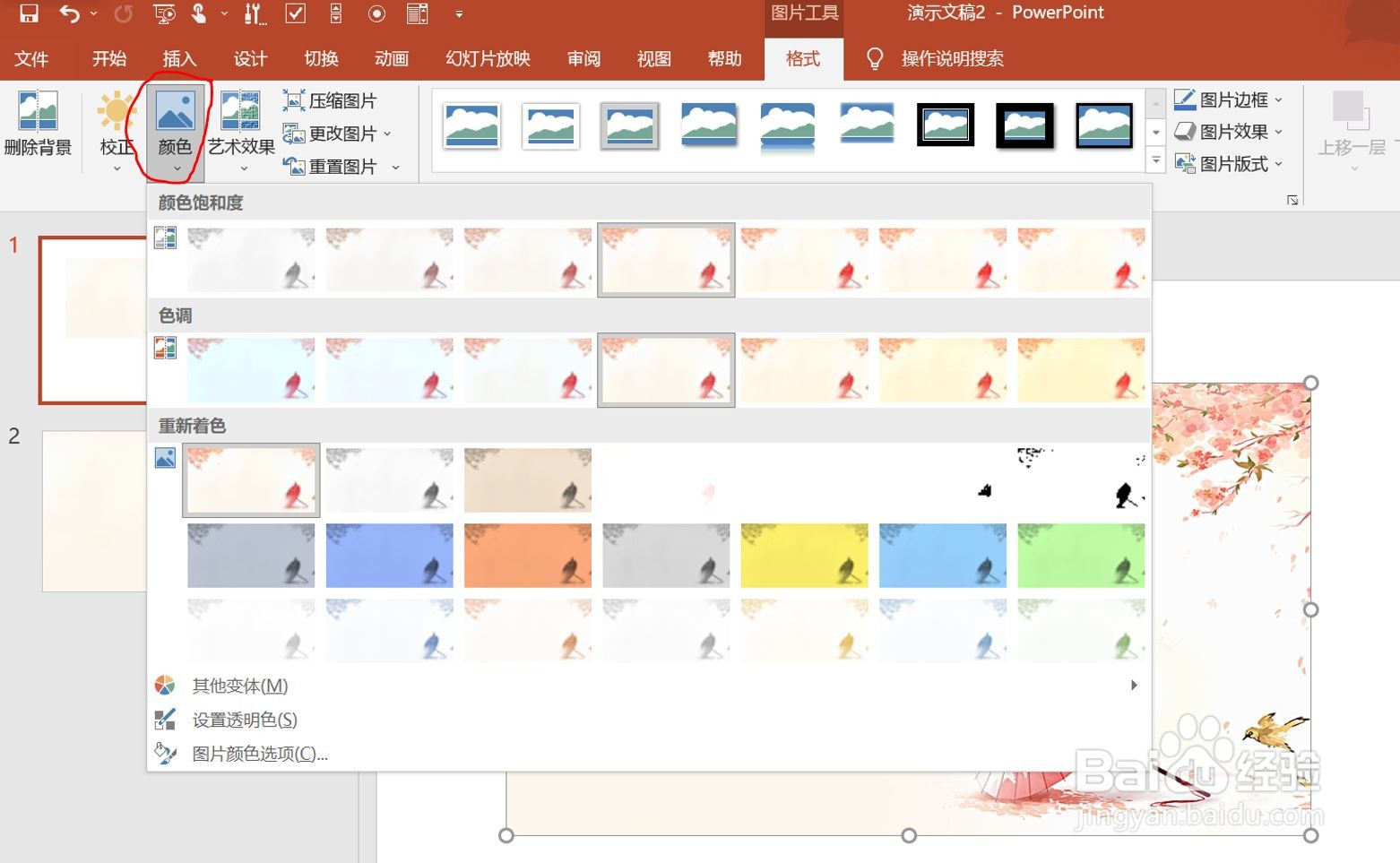The height and width of the screenshot is (863, 1400).
Task: Open the 帮助 Help tab
Action: click(x=724, y=59)
